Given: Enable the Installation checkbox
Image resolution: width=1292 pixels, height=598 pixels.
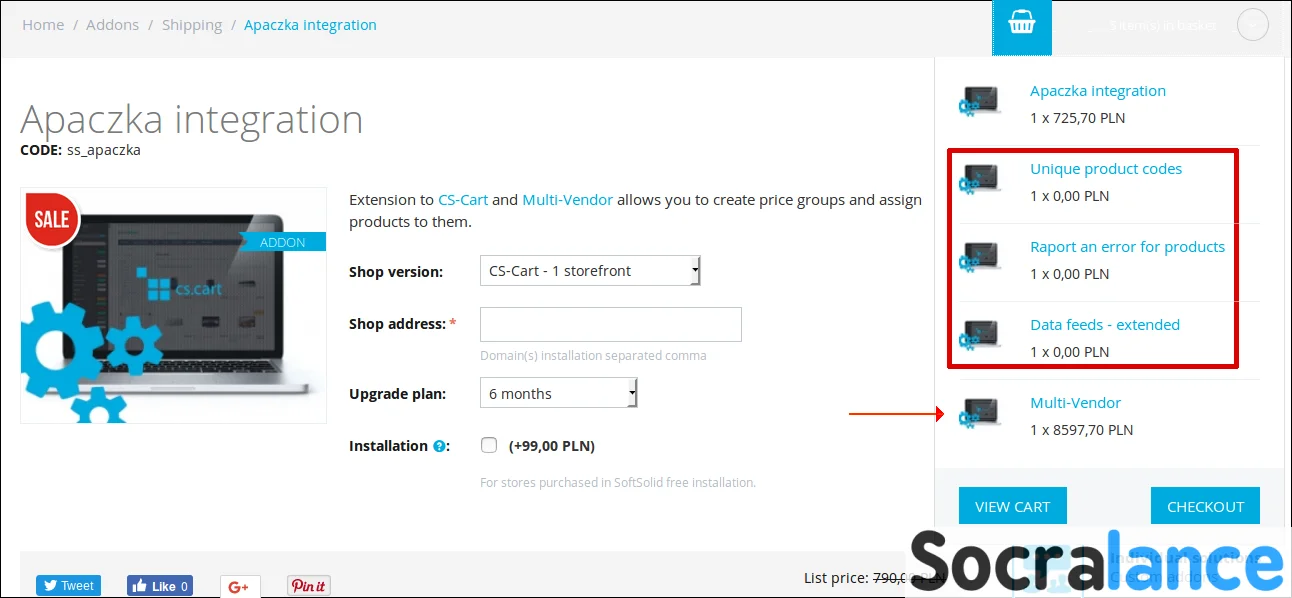Looking at the screenshot, I should pos(489,445).
